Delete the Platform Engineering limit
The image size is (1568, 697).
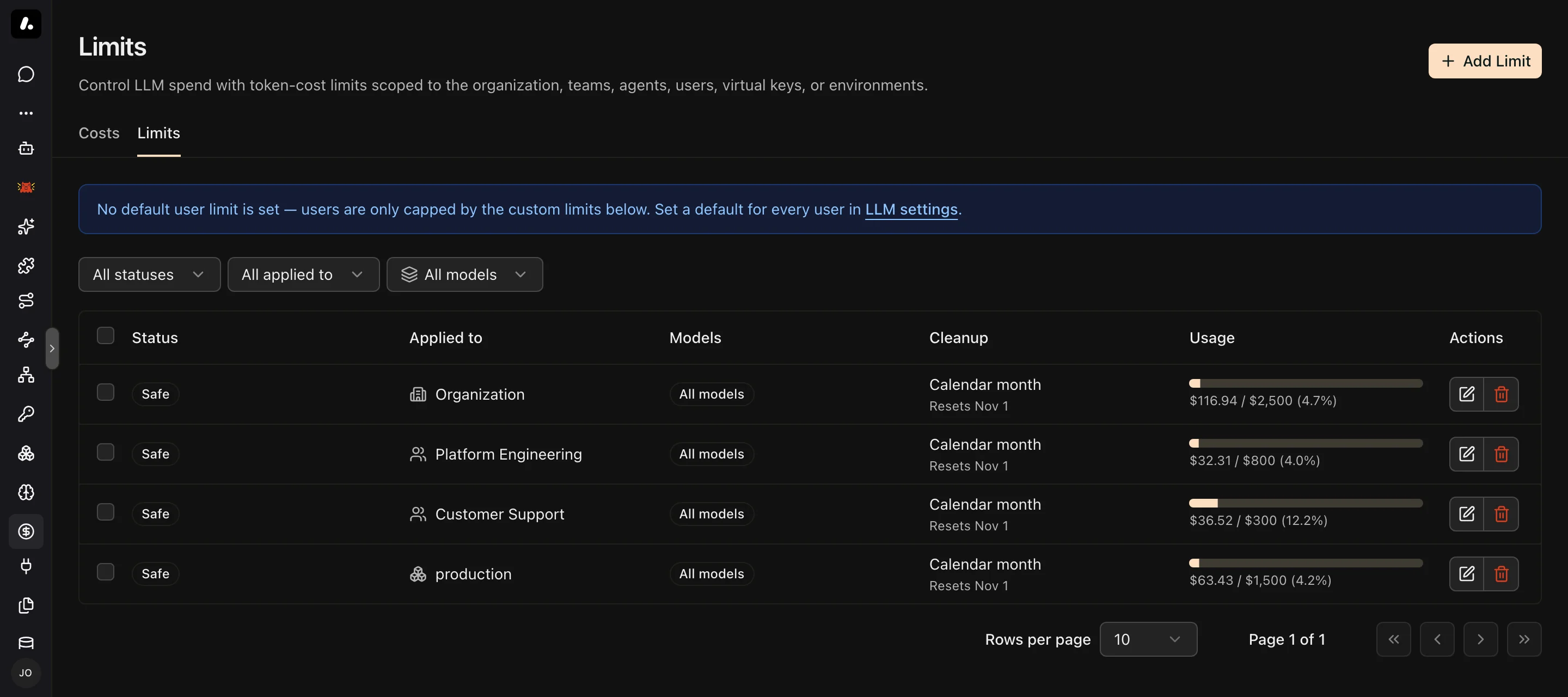(1501, 454)
